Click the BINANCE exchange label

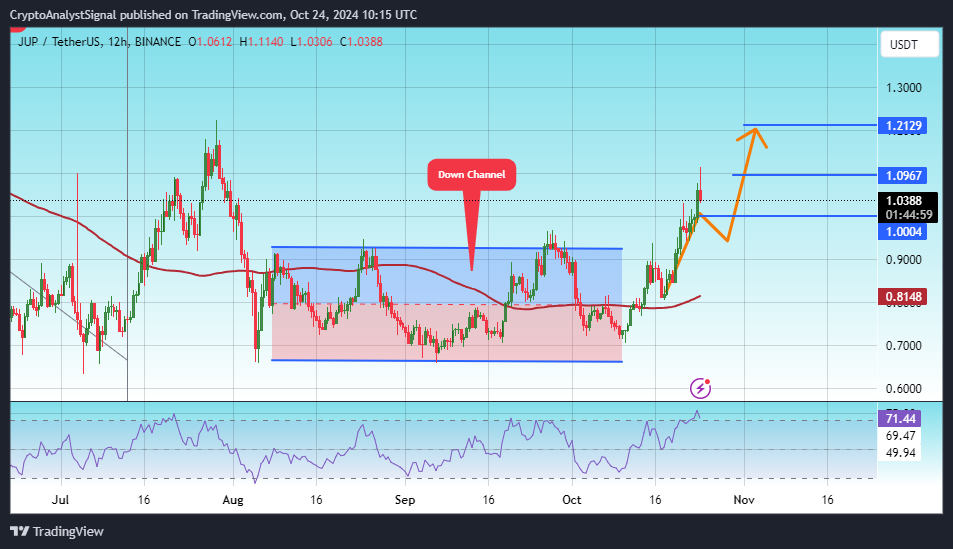point(158,41)
